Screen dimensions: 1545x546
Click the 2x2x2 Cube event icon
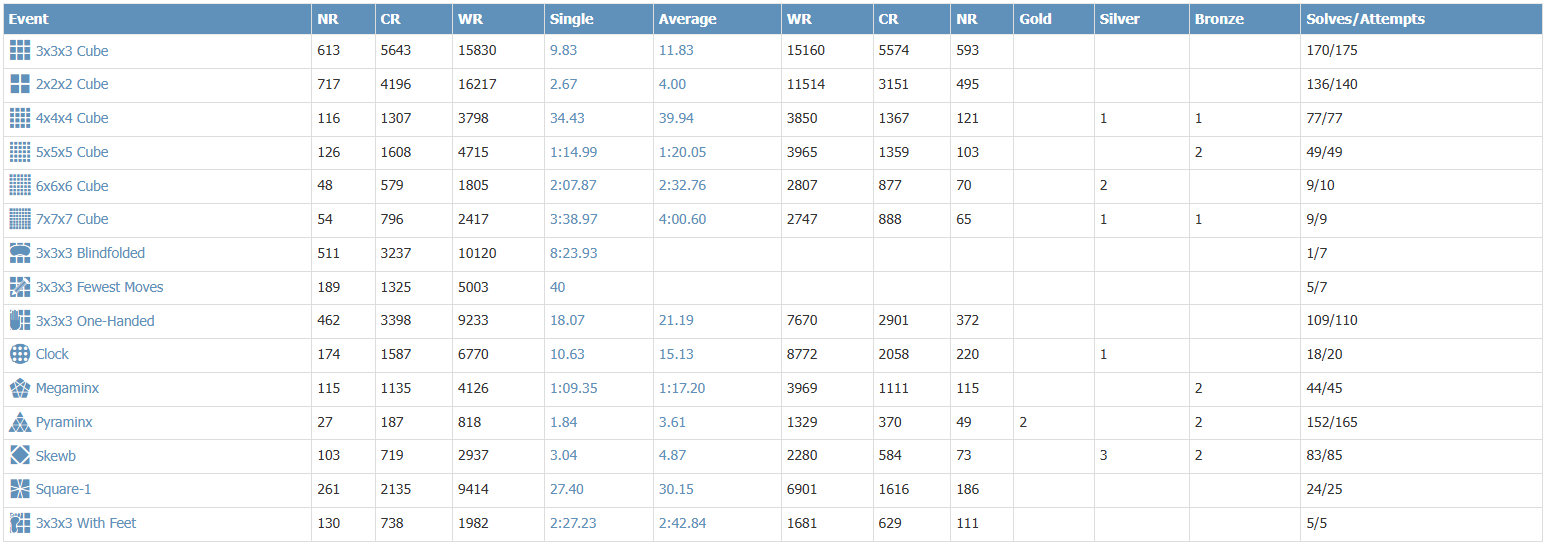20,84
